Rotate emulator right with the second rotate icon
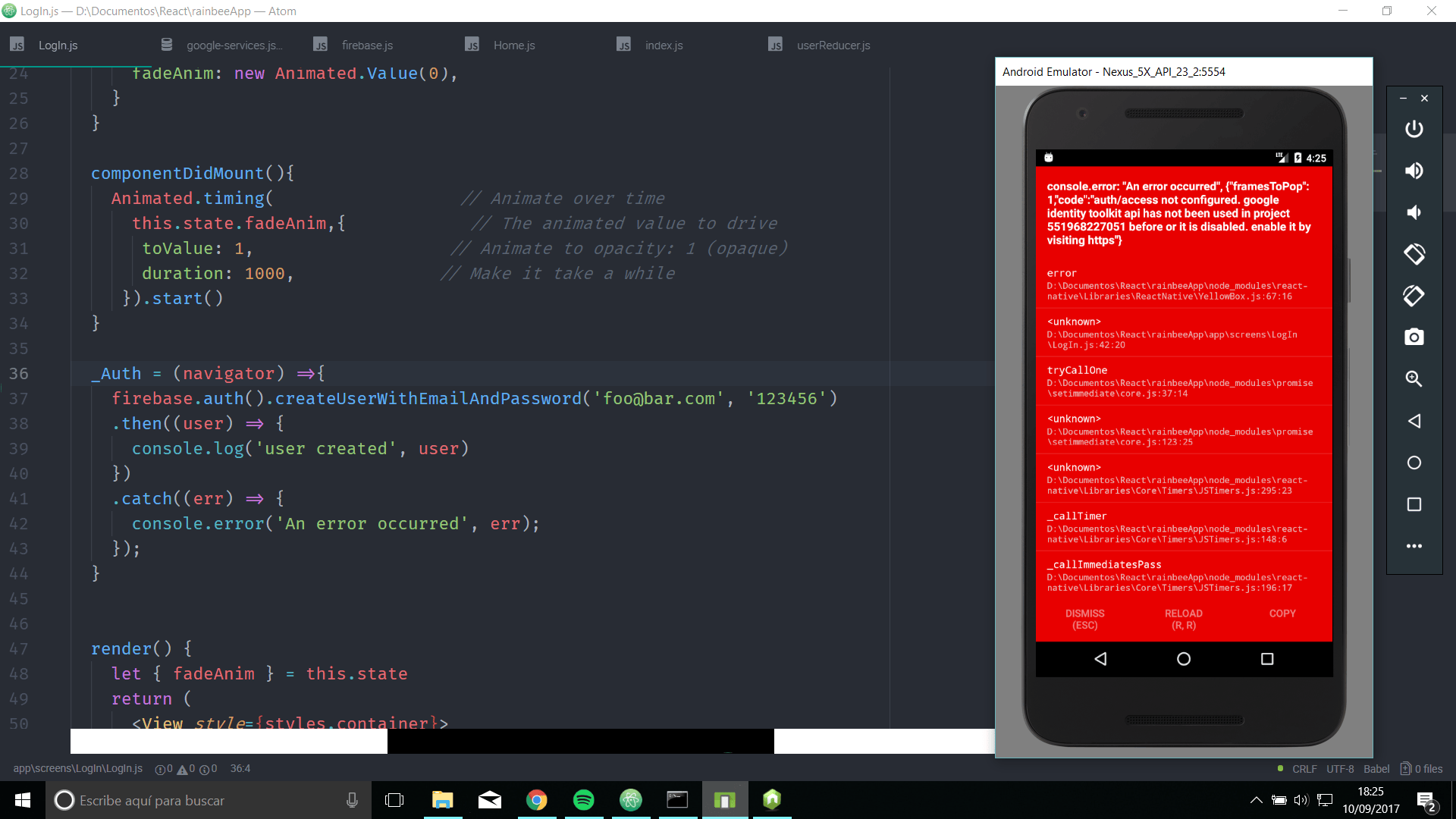The width and height of the screenshot is (1456, 819). 1414,296
